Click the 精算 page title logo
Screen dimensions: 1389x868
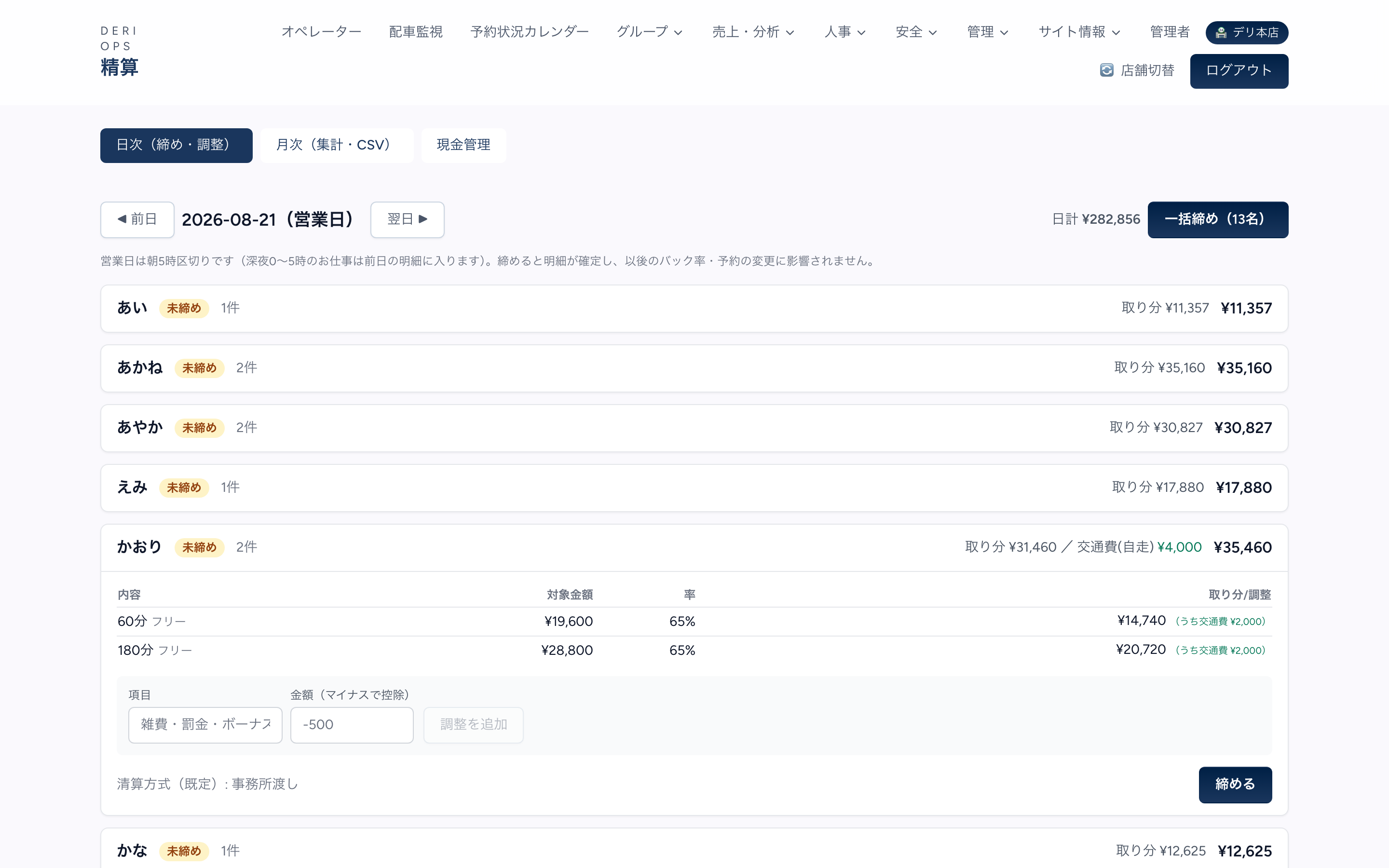pos(120,67)
